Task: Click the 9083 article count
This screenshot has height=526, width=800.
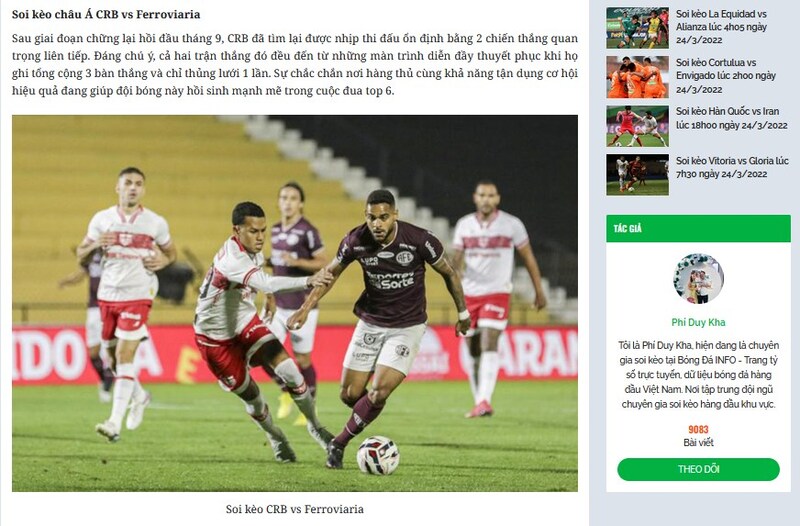Action: 698,430
